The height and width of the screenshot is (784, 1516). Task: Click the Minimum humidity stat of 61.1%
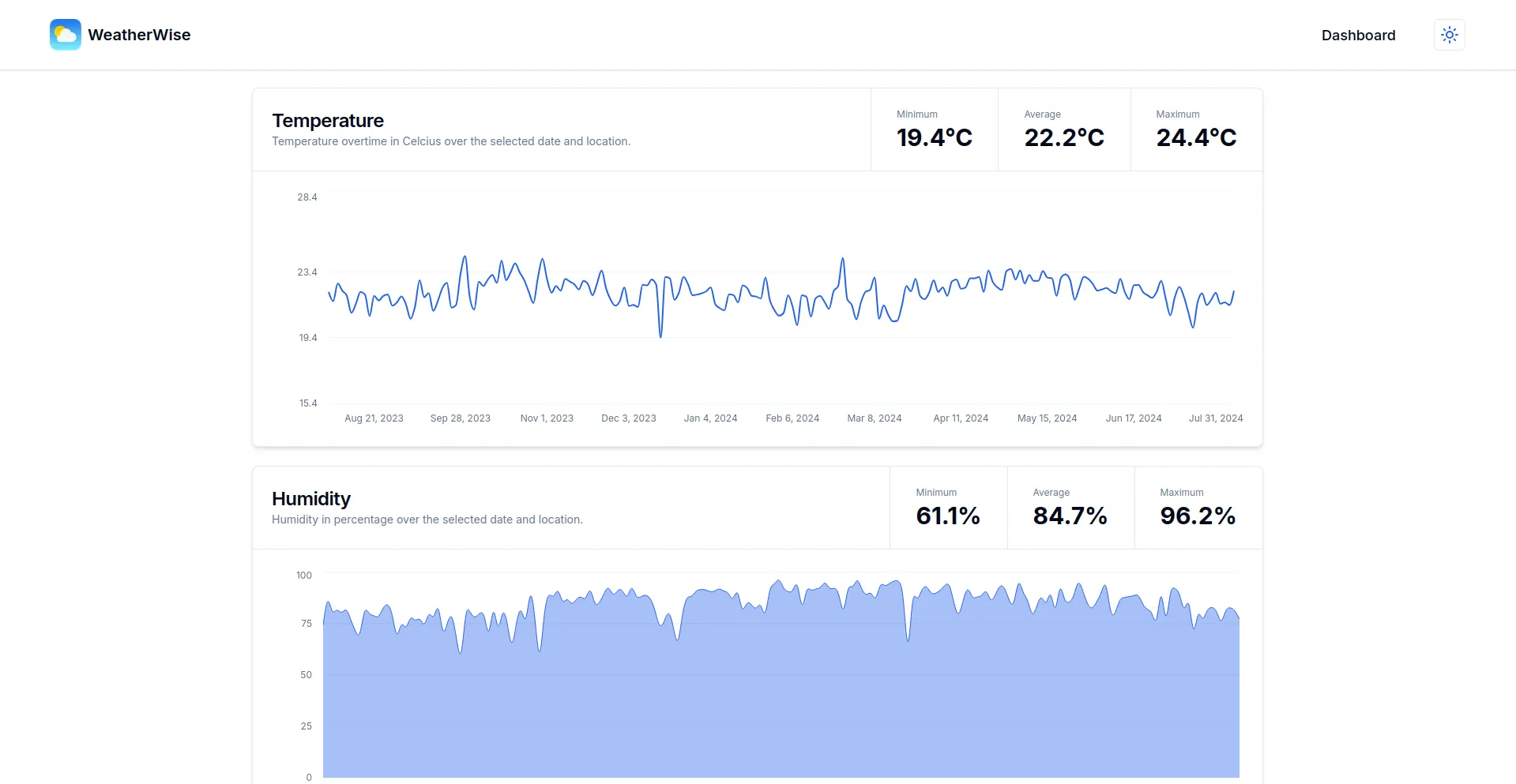(x=948, y=516)
